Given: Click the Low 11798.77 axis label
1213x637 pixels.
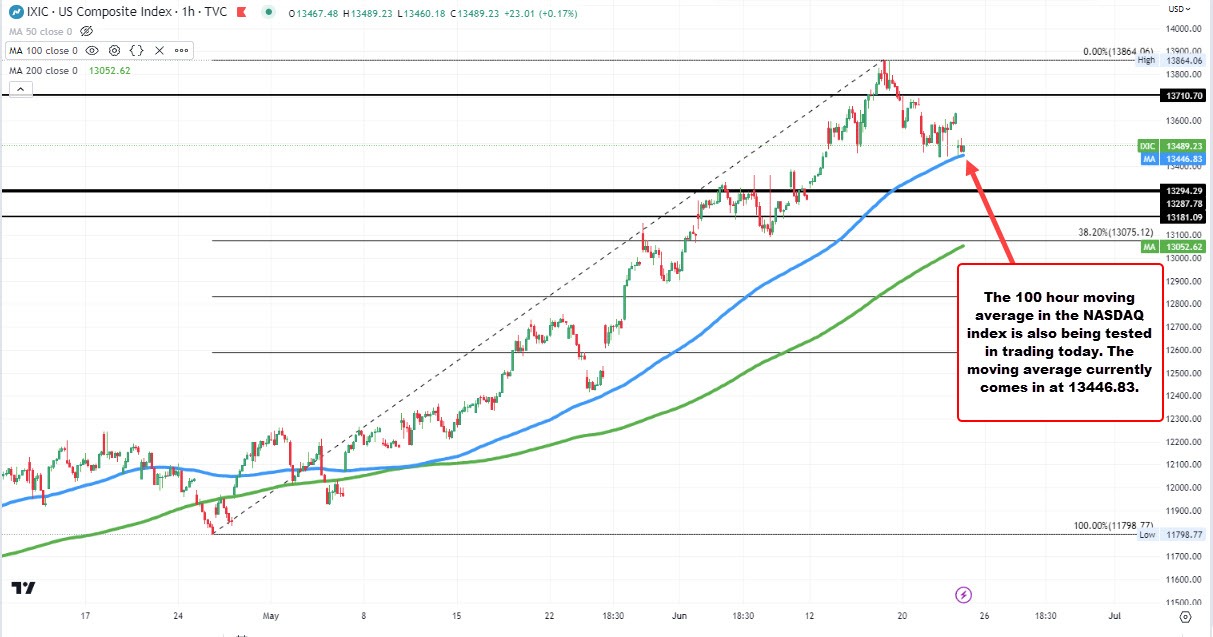Looking at the screenshot, I should (x=1173, y=535).
